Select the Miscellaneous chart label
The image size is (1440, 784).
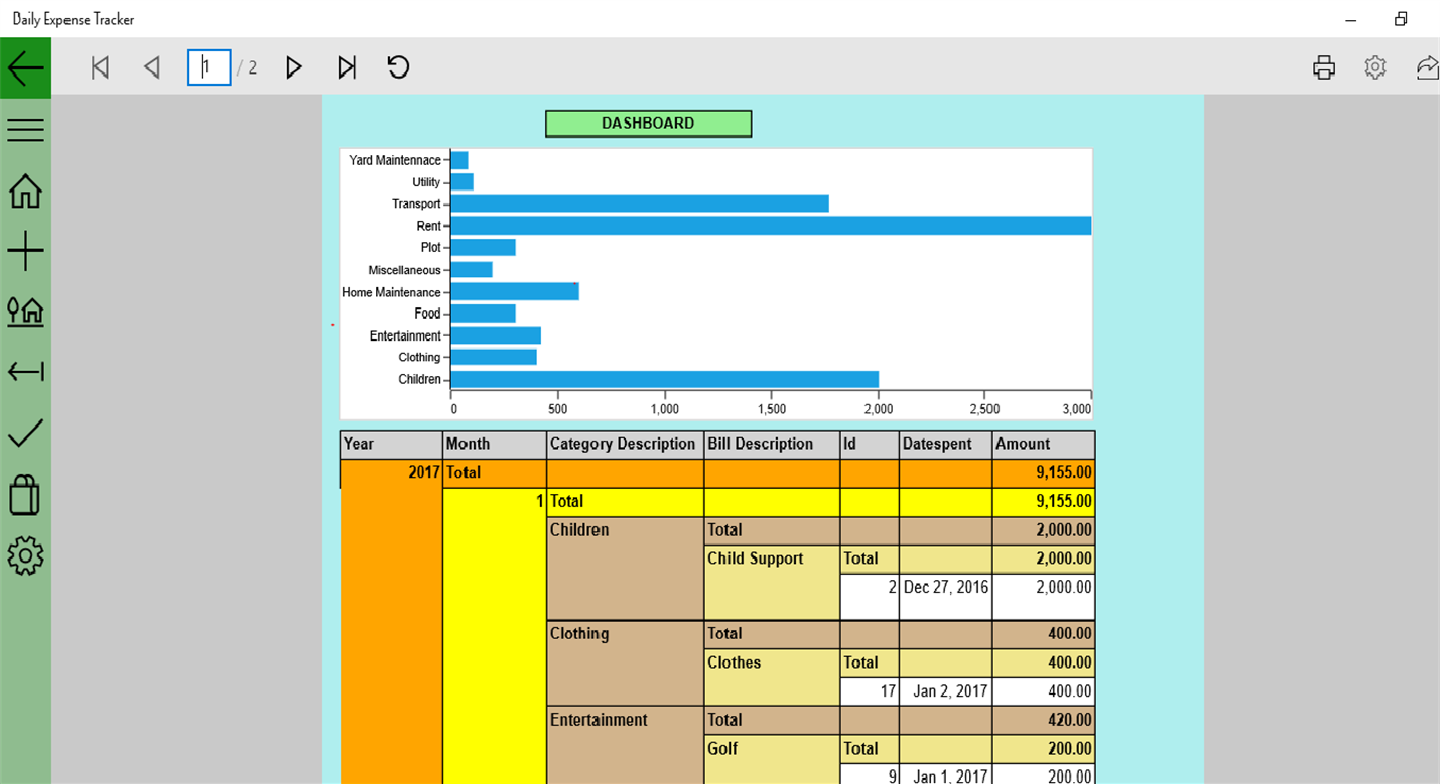pos(404,270)
